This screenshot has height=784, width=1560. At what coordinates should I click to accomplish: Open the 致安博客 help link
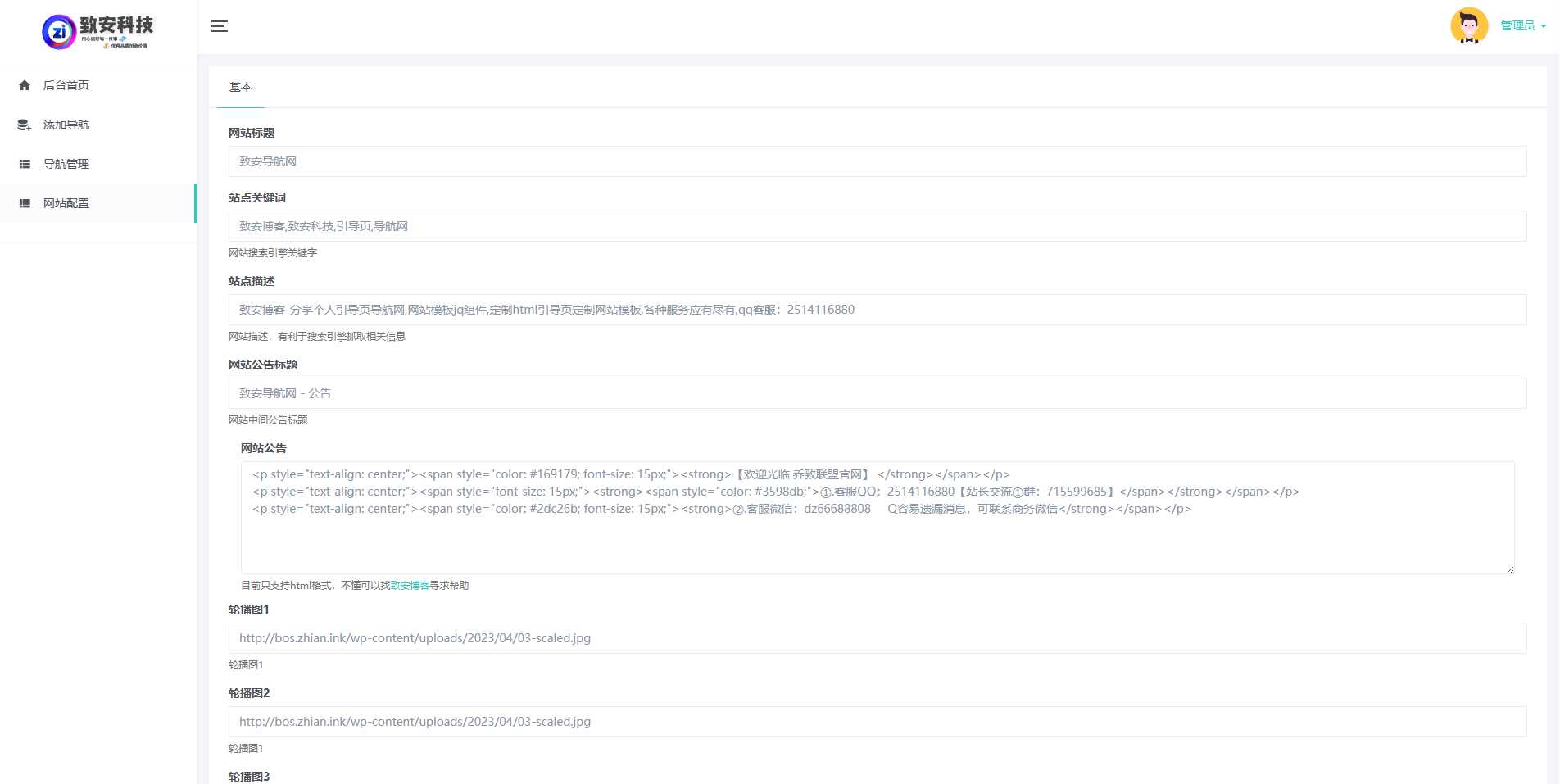pyautogui.click(x=410, y=586)
